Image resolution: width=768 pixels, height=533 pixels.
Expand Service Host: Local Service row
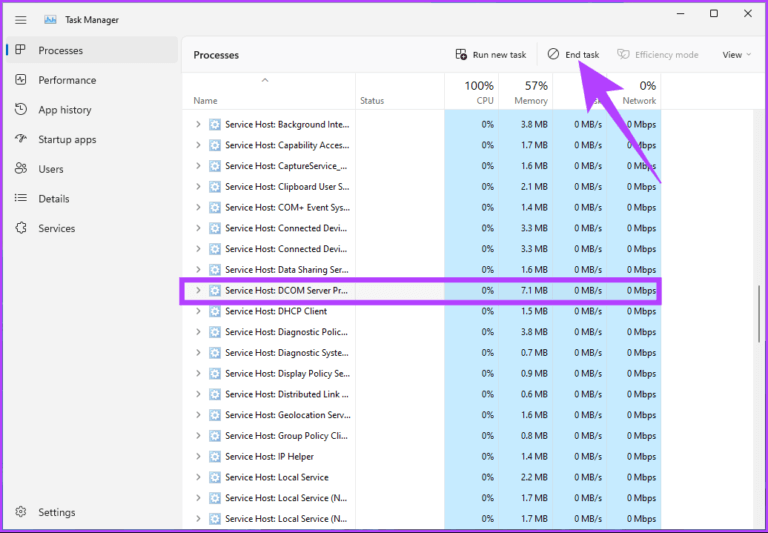click(x=198, y=477)
